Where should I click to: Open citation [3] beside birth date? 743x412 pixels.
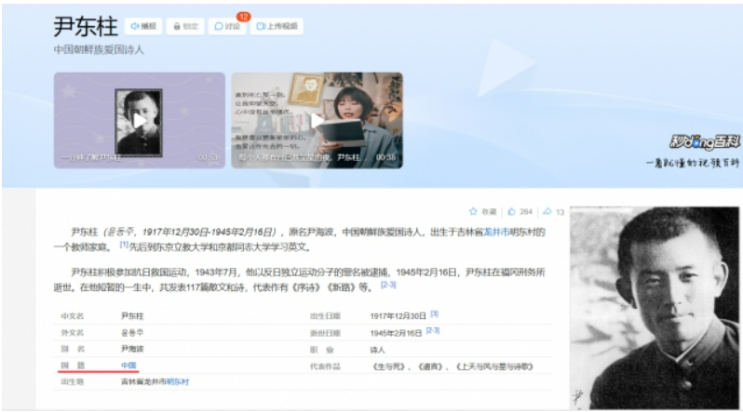434,314
